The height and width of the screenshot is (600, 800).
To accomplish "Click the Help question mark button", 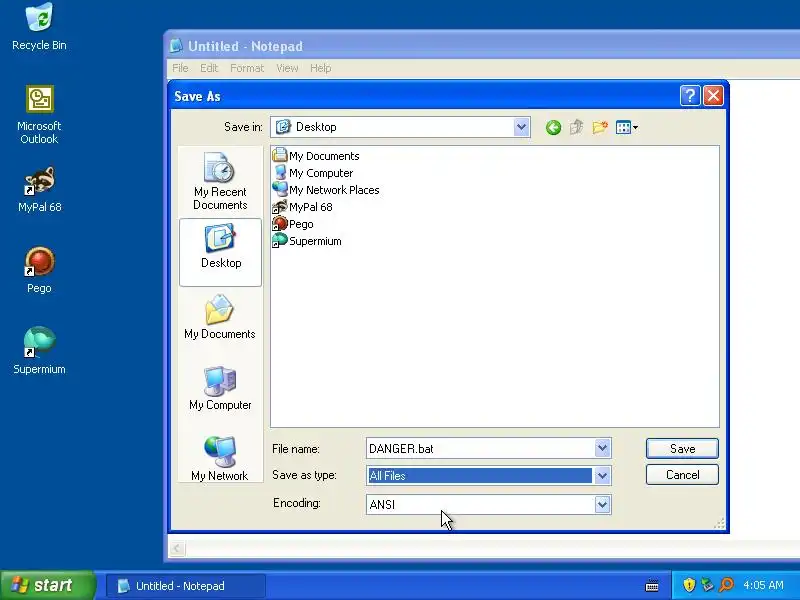I will pyautogui.click(x=690, y=95).
